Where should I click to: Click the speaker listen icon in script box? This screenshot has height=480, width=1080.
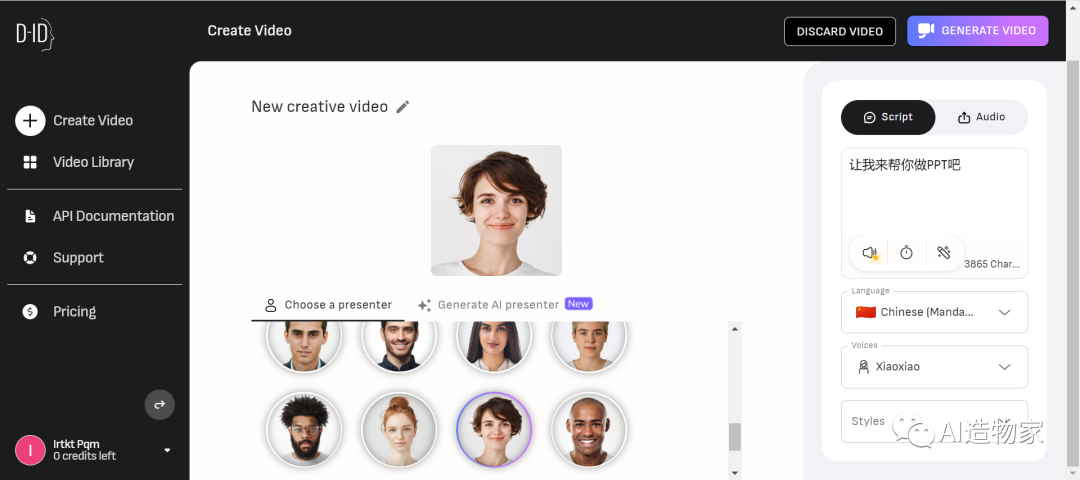pos(871,253)
